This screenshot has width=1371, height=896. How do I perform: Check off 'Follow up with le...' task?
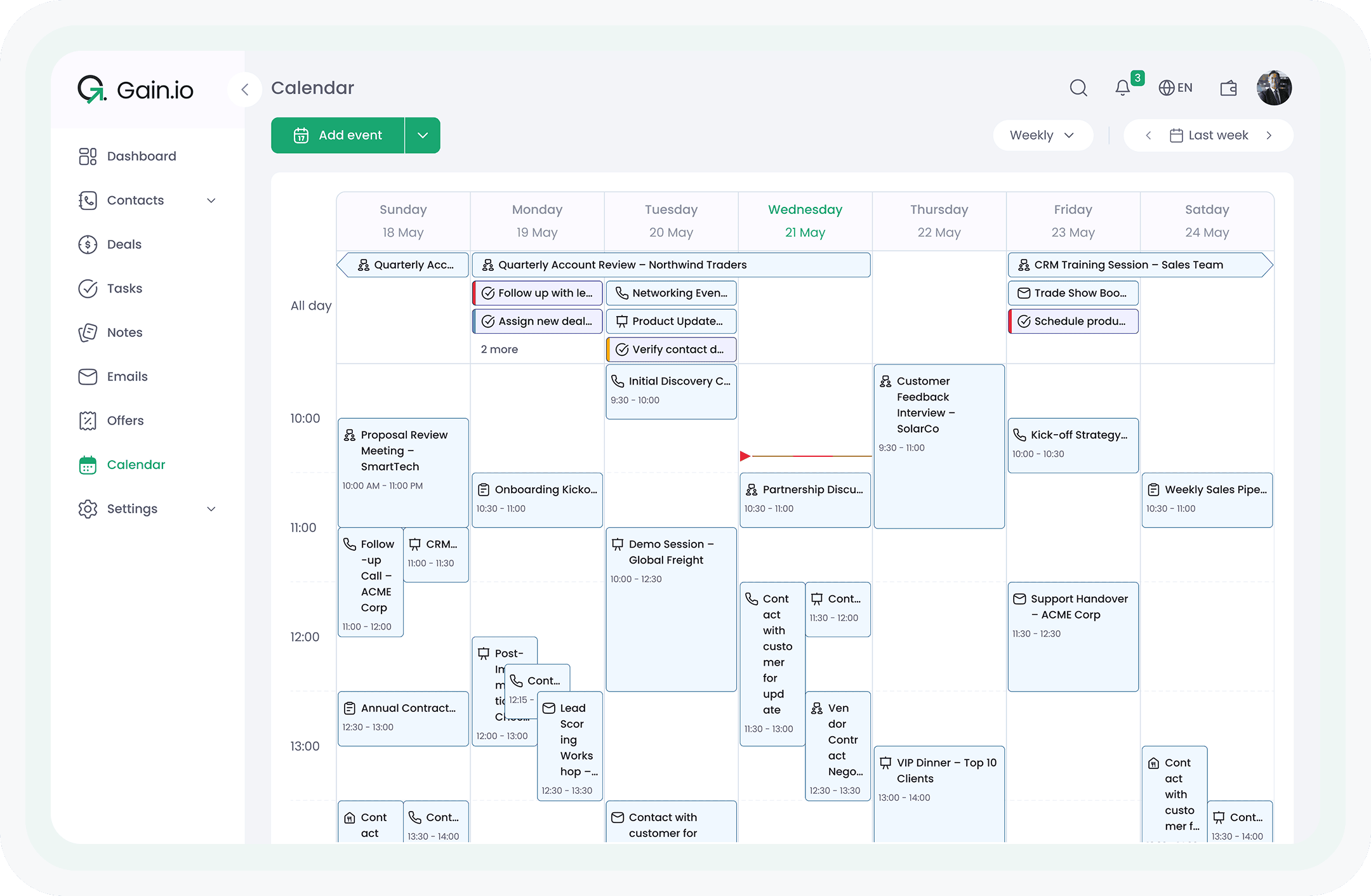[488, 293]
